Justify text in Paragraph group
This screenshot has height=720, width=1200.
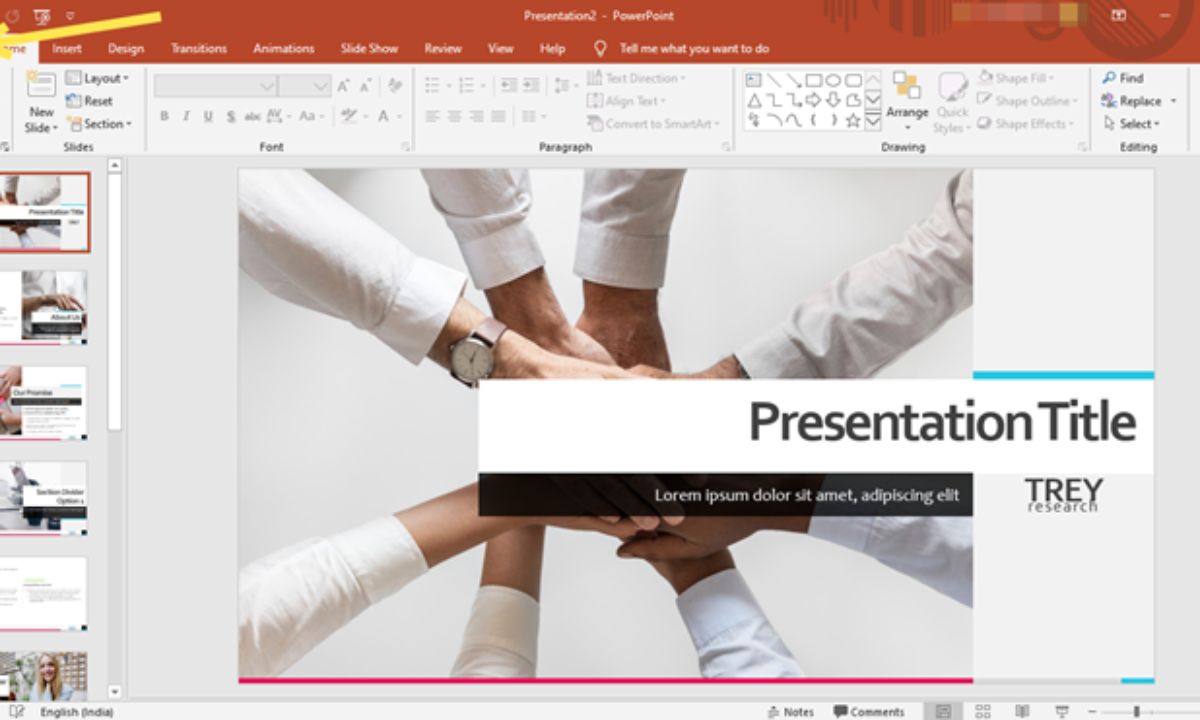499,117
